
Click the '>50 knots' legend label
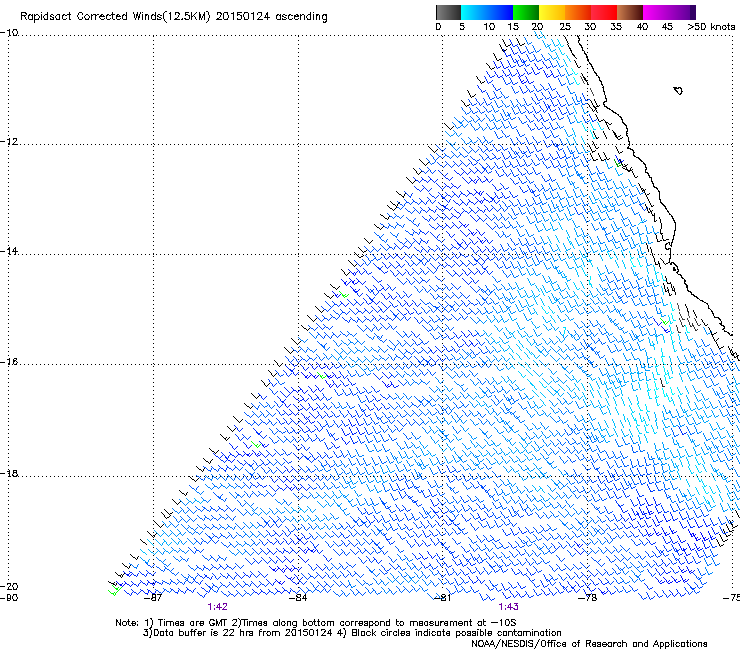[x=711, y=27]
